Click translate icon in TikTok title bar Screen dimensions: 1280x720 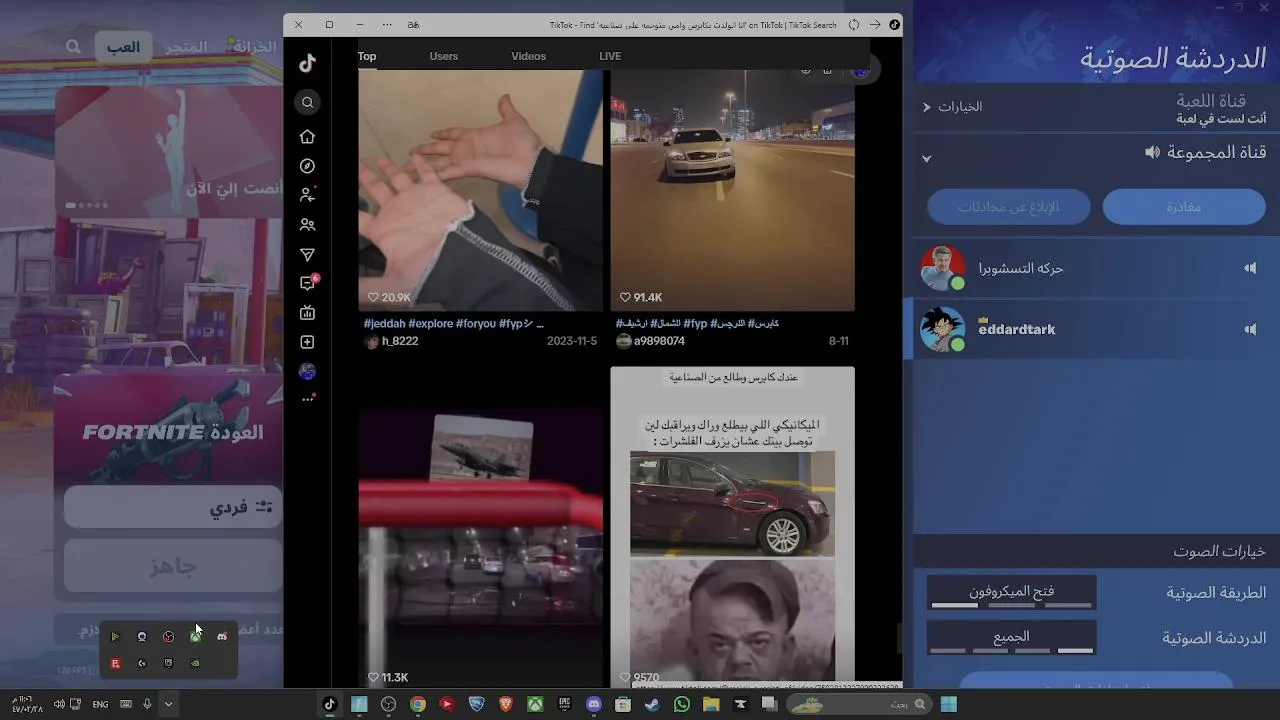point(414,24)
